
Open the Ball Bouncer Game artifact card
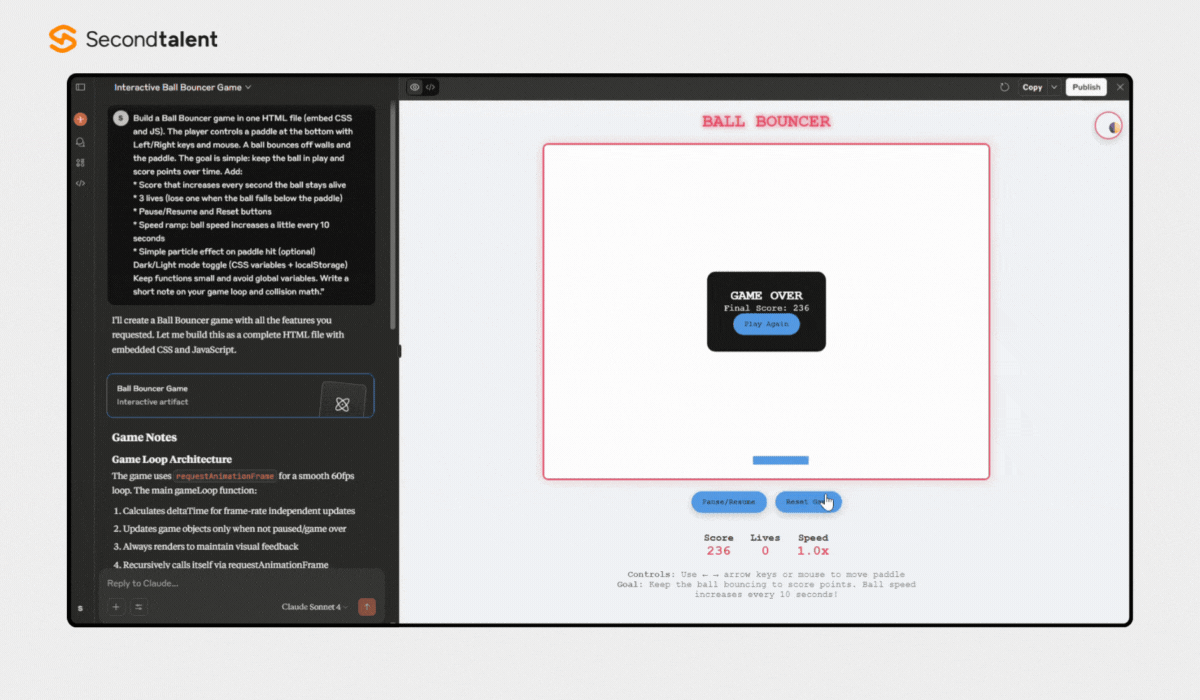(x=240, y=395)
